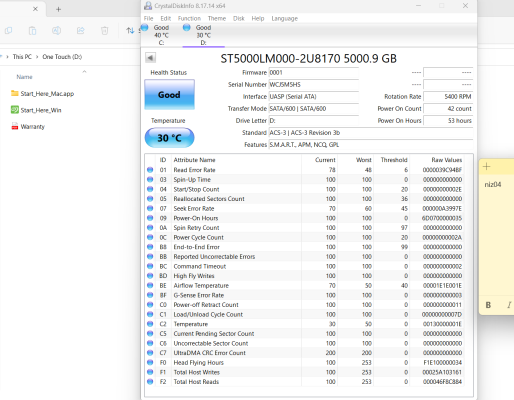The height and width of the screenshot is (400, 514).
Task: Click status icon for Airflow Temperature
Action: tap(150, 285)
